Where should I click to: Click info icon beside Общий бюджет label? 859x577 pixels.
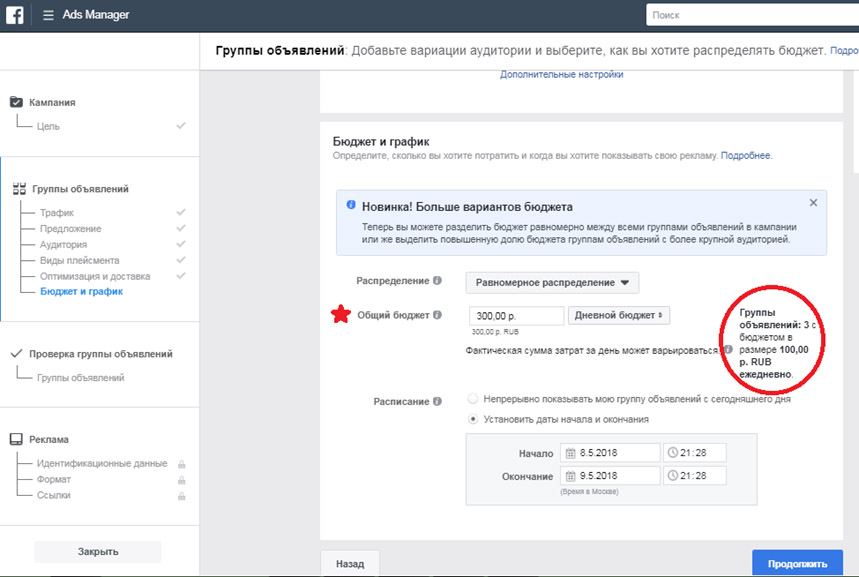pos(437,315)
